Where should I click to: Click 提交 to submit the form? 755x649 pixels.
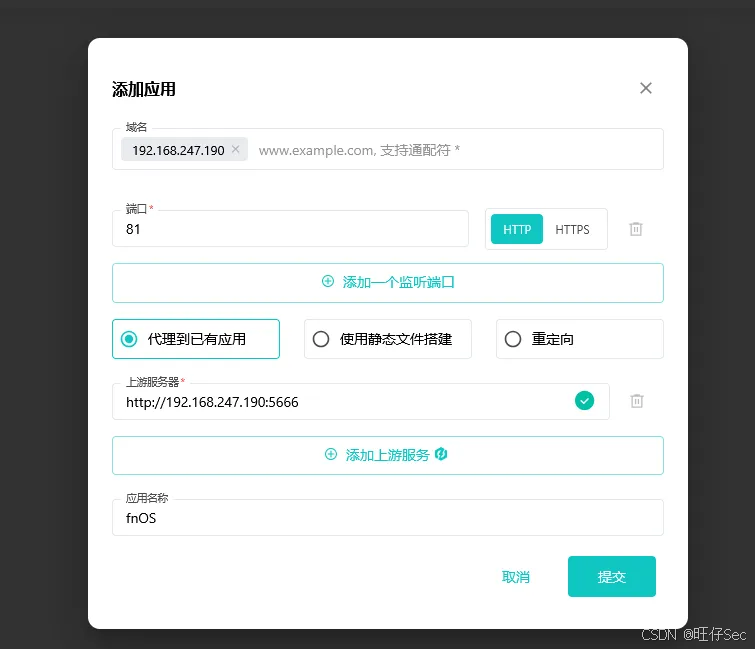point(612,576)
